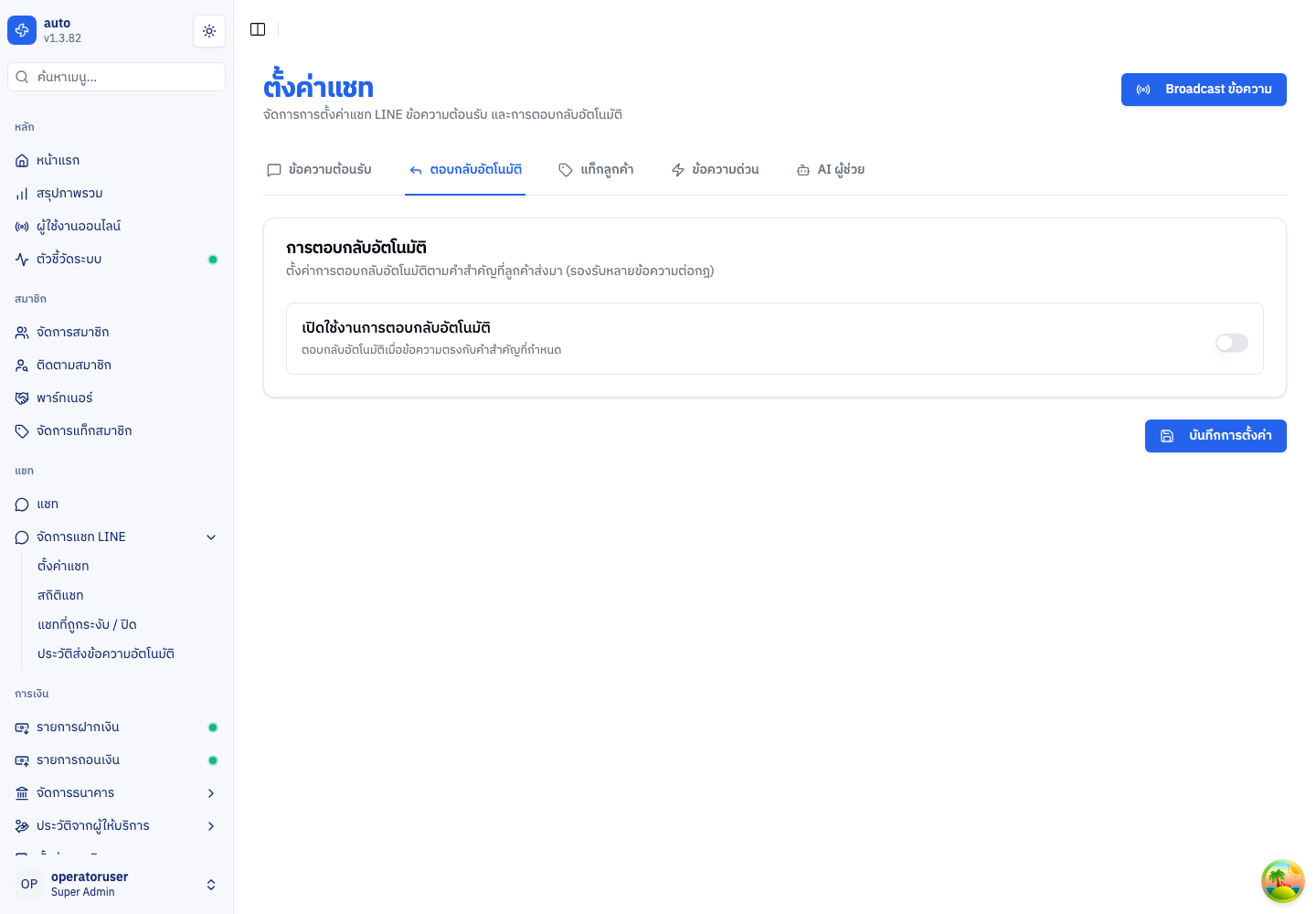Screen dimensions: 1316x914
Task: Open the แท็กลูกค้า tab
Action: pos(596,170)
